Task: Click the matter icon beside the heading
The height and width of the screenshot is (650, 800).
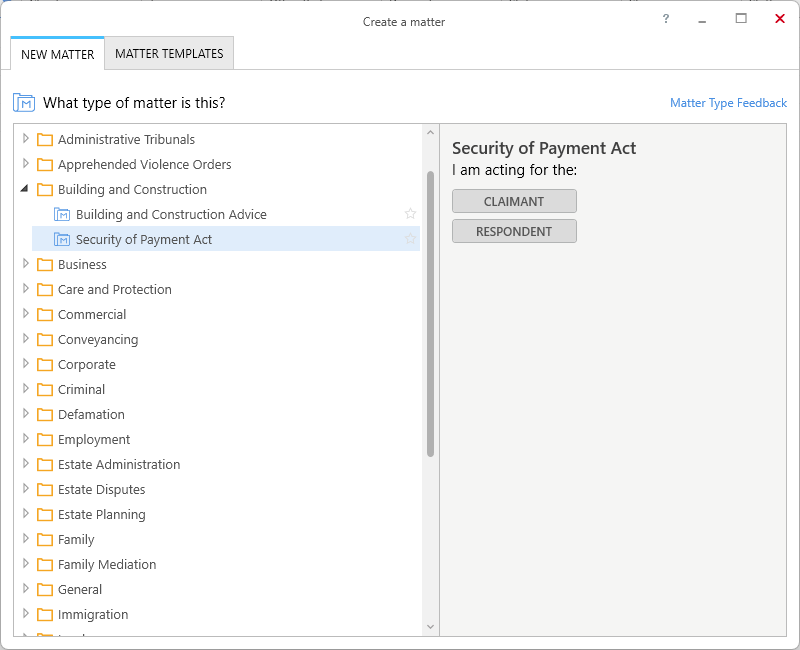Action: 23,103
